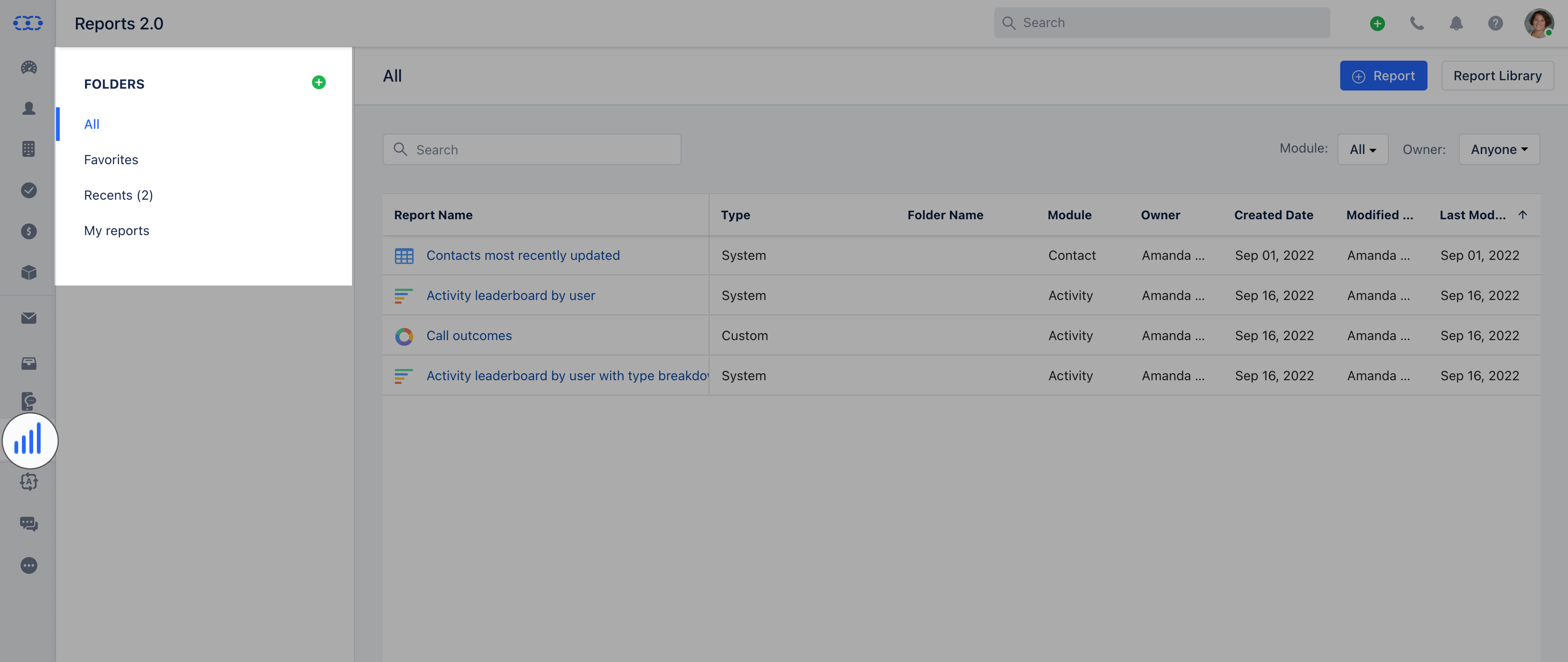Create a new report with Report button
Viewport: 1568px width, 662px height.
[1383, 76]
